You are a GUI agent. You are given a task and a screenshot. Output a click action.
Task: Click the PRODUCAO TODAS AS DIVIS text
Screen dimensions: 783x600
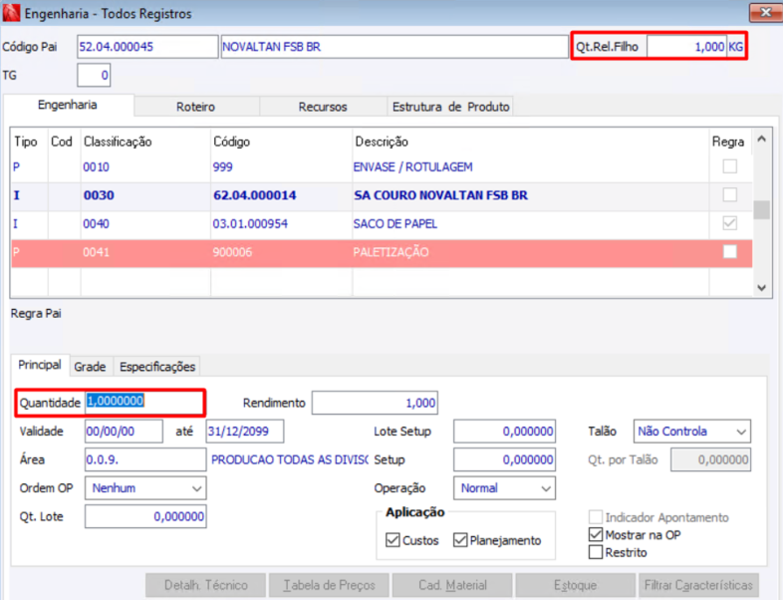pyautogui.click(x=290, y=460)
